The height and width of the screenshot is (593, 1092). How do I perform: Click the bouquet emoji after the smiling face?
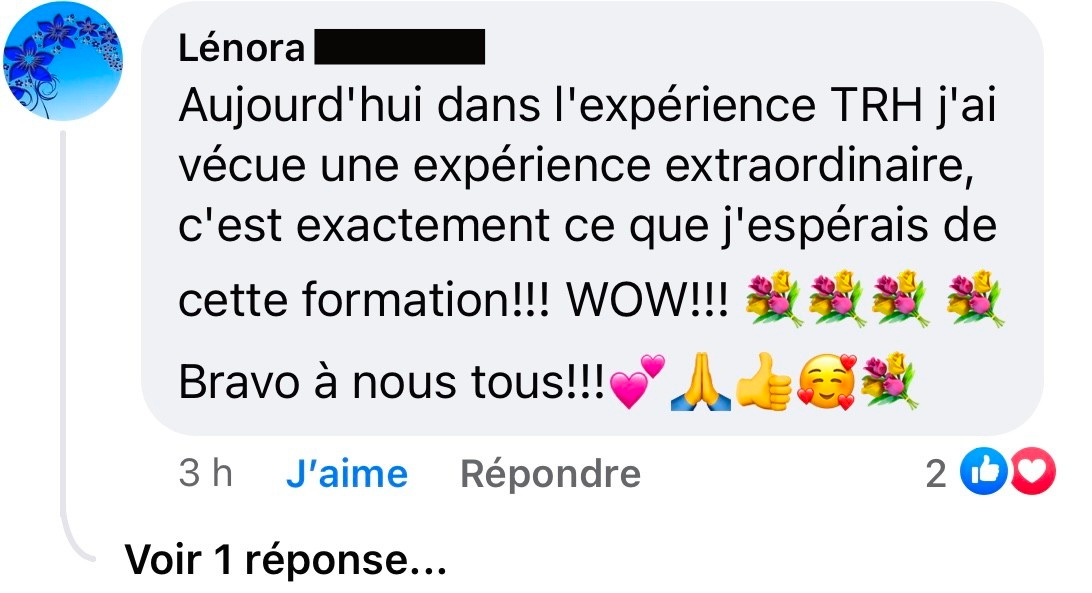pyautogui.click(x=890, y=380)
